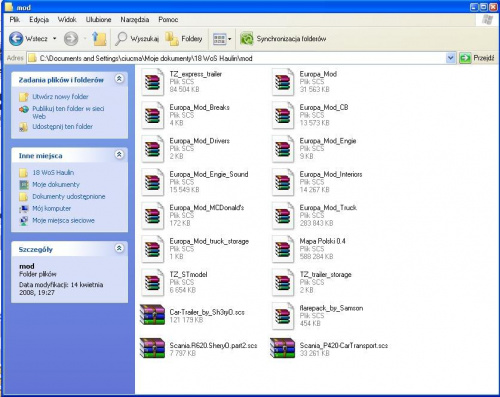Viewport: 500px width, 397px height.
Task: Click the Europa_Mod_Truck file name text
Action: 328,208
